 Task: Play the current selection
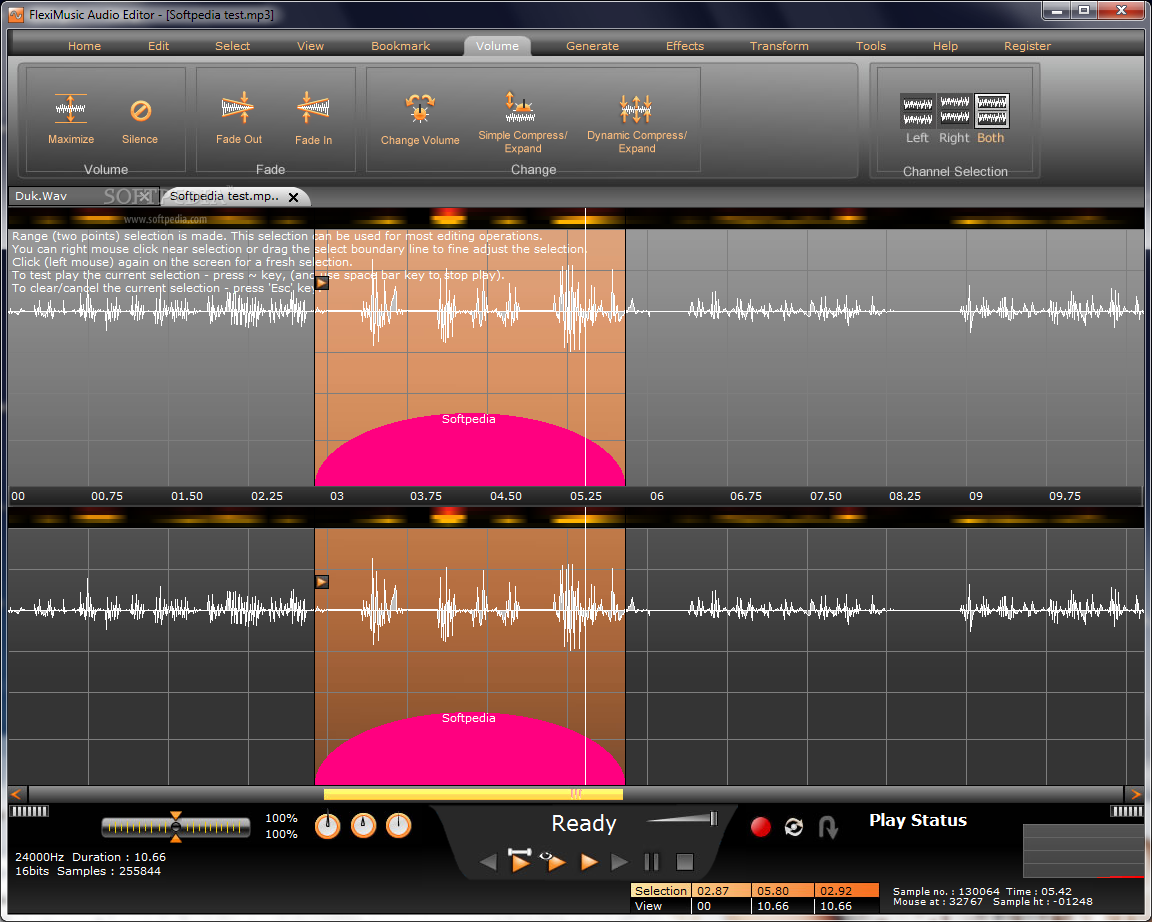[519, 860]
